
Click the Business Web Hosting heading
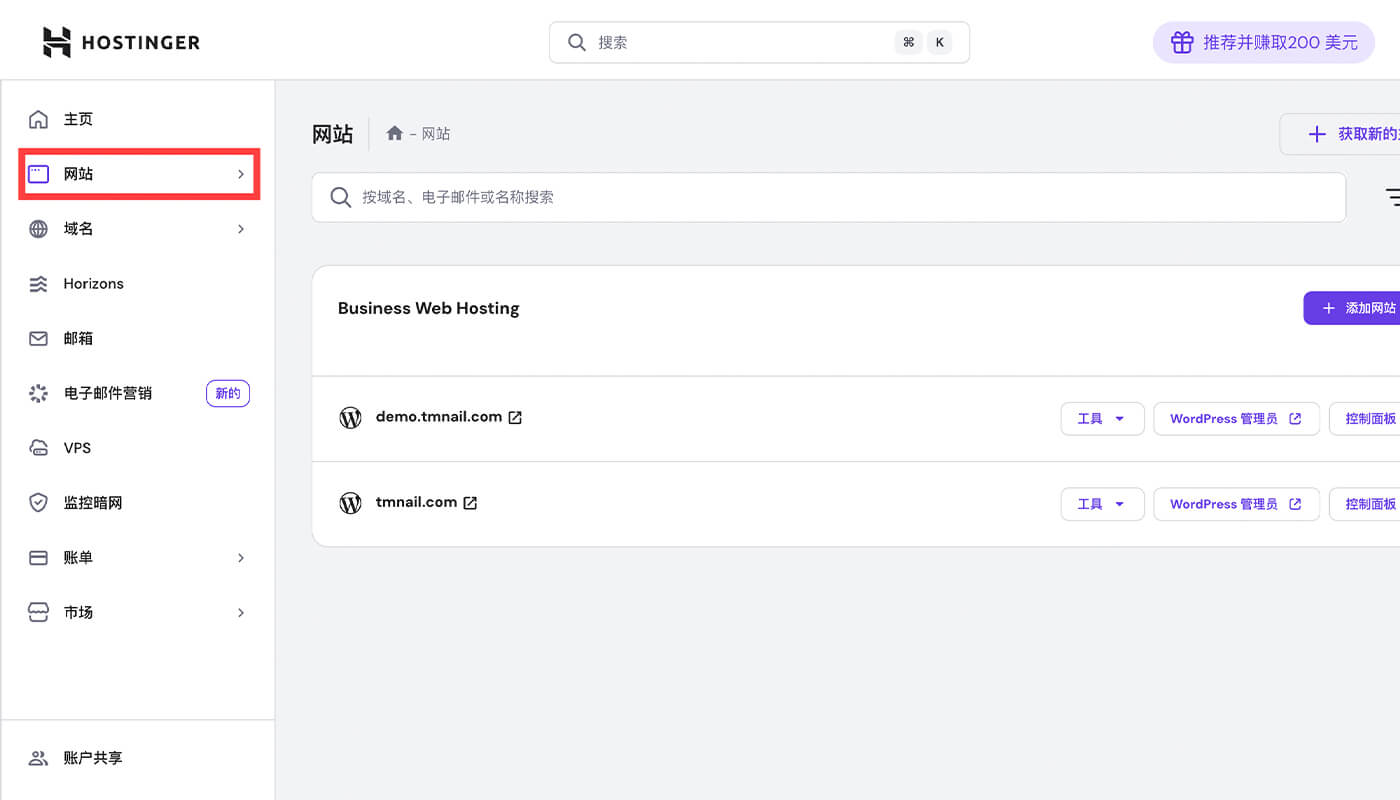[429, 308]
